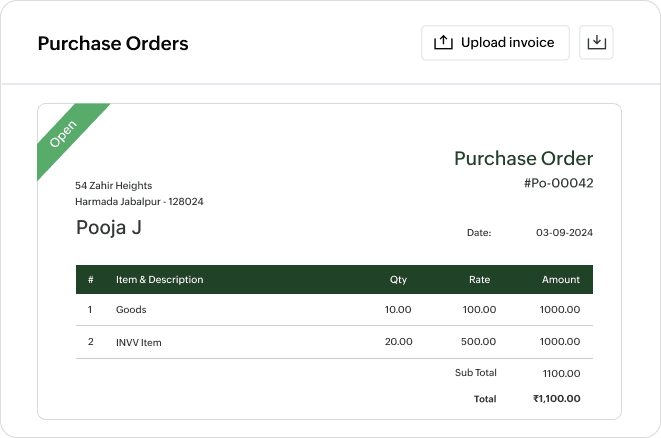
Task: Click the Item & Description column header
Action: [x=159, y=280]
